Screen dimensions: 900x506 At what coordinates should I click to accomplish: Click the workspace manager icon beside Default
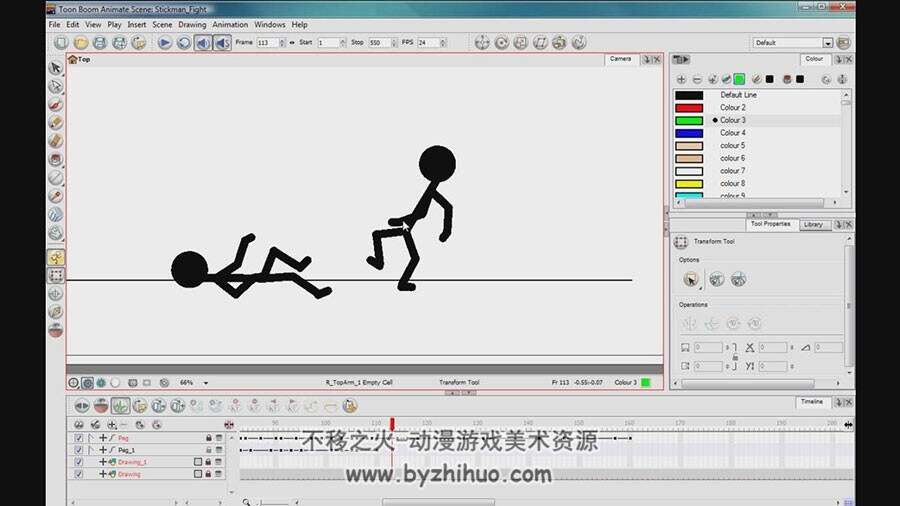coord(843,43)
